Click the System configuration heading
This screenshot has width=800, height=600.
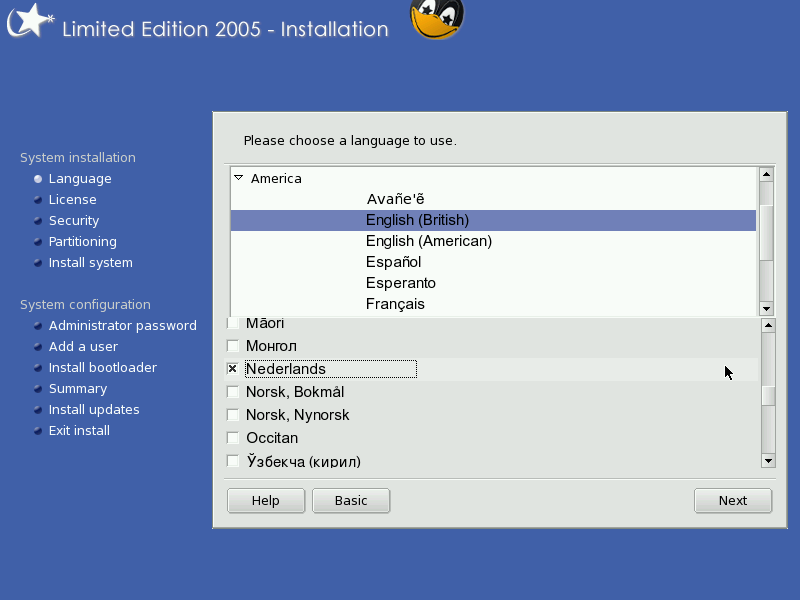coord(85,305)
